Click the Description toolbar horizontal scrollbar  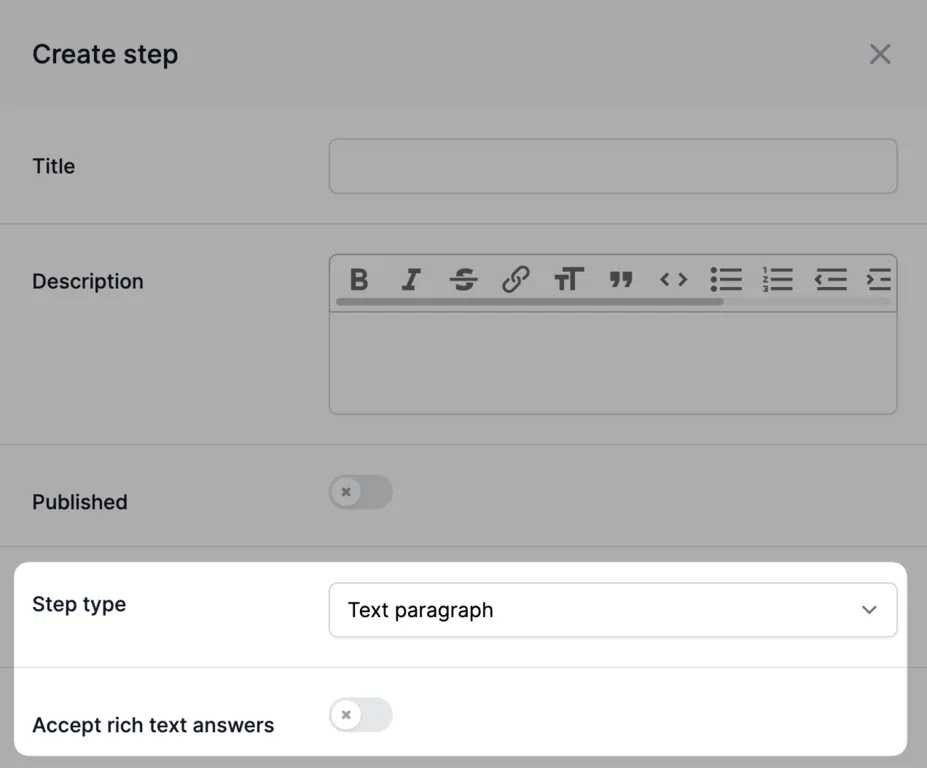[x=530, y=302]
